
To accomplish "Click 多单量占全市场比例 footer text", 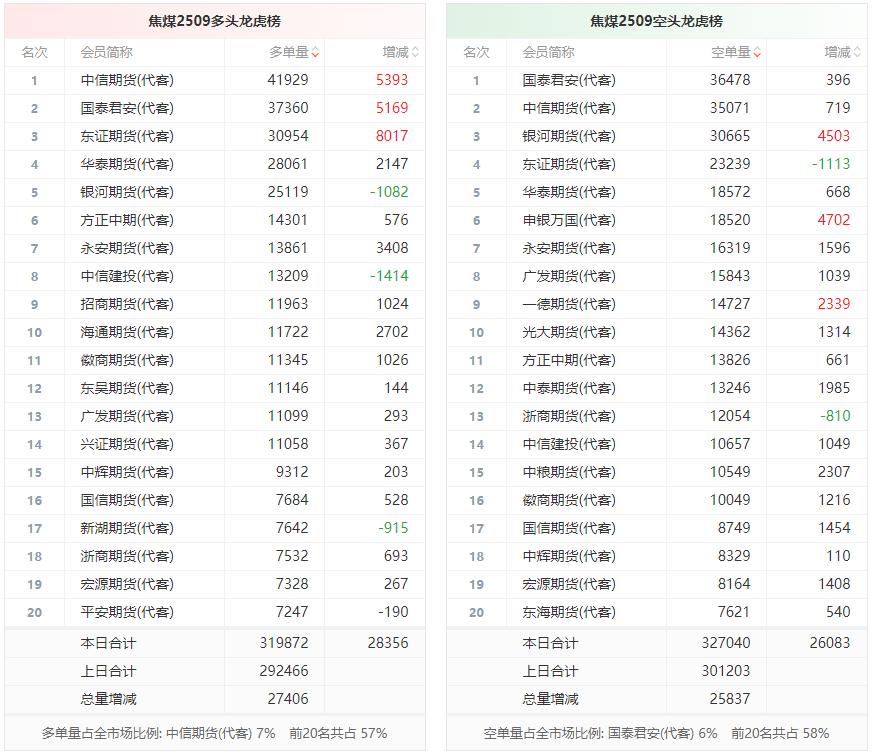I will click(158, 733).
